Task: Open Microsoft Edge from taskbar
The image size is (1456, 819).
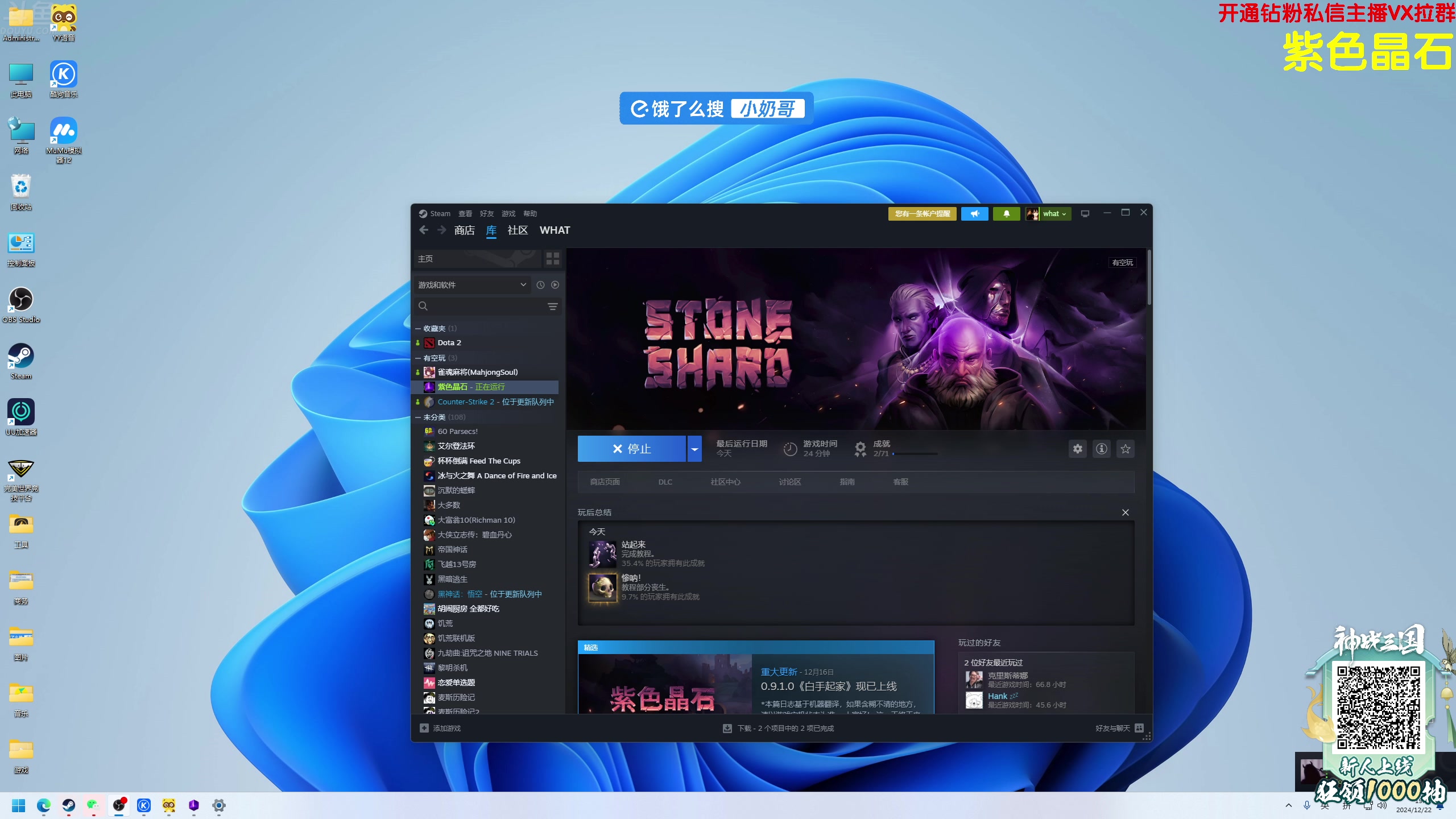Action: (x=43, y=805)
